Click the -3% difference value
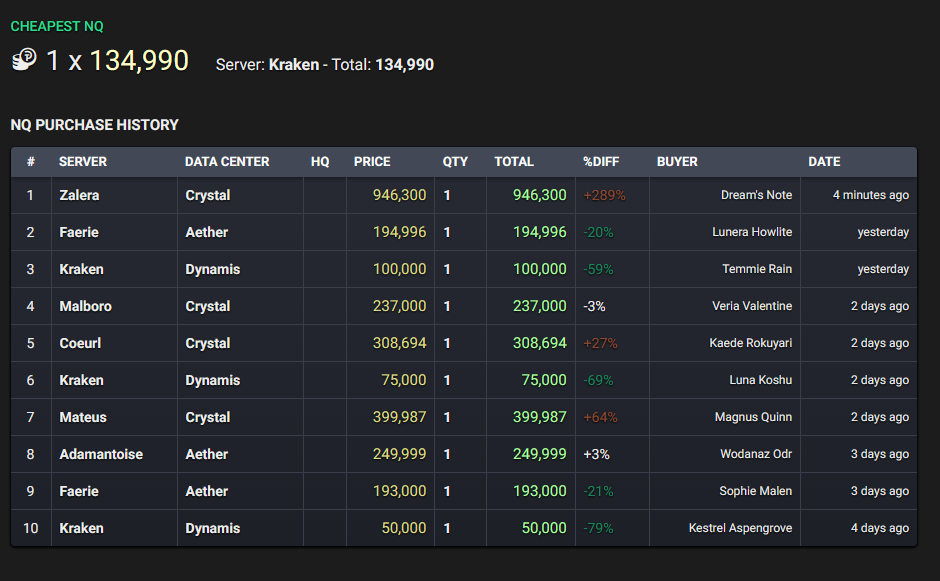Image resolution: width=940 pixels, height=581 pixels. pyautogui.click(x=594, y=306)
